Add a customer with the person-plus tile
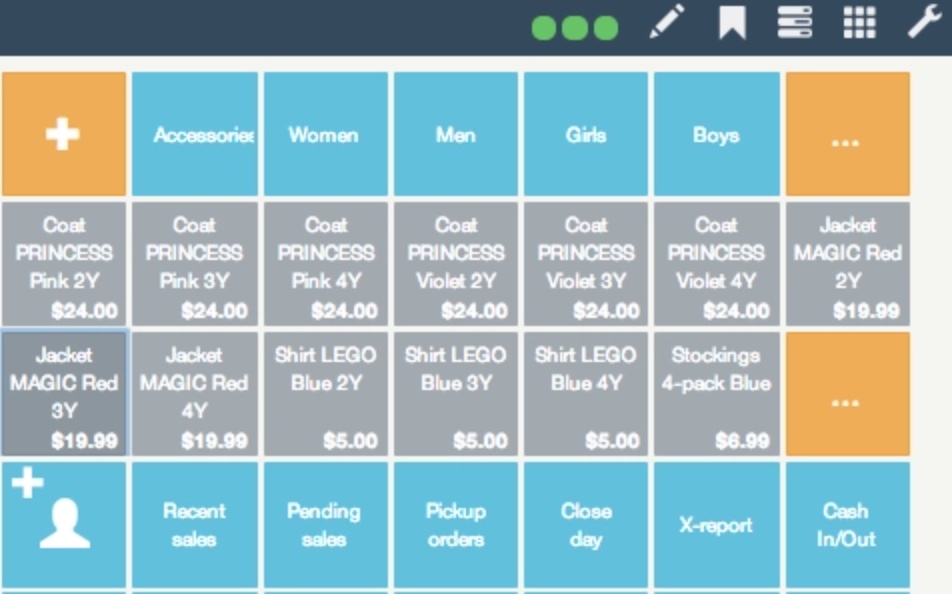The height and width of the screenshot is (594, 952). coord(64,524)
